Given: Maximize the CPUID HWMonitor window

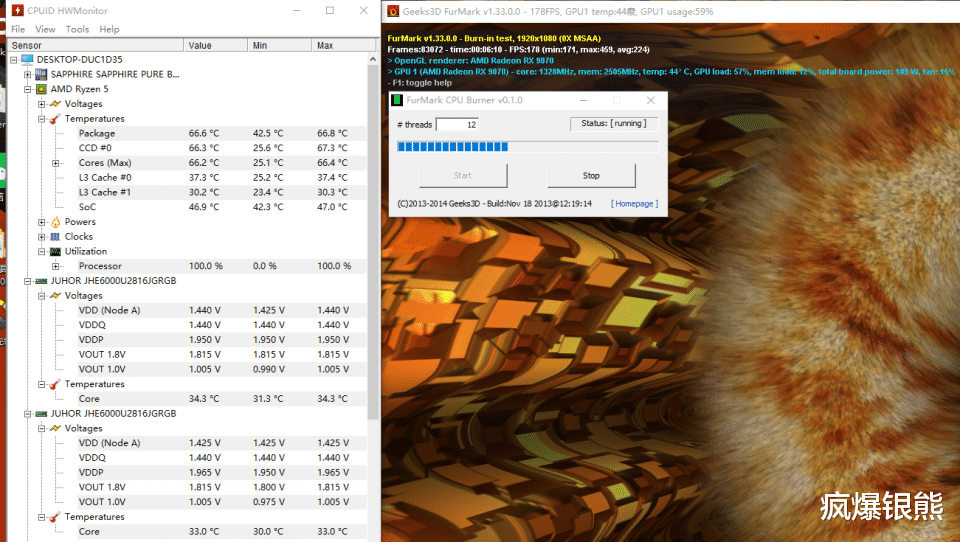Looking at the screenshot, I should coord(330,10).
